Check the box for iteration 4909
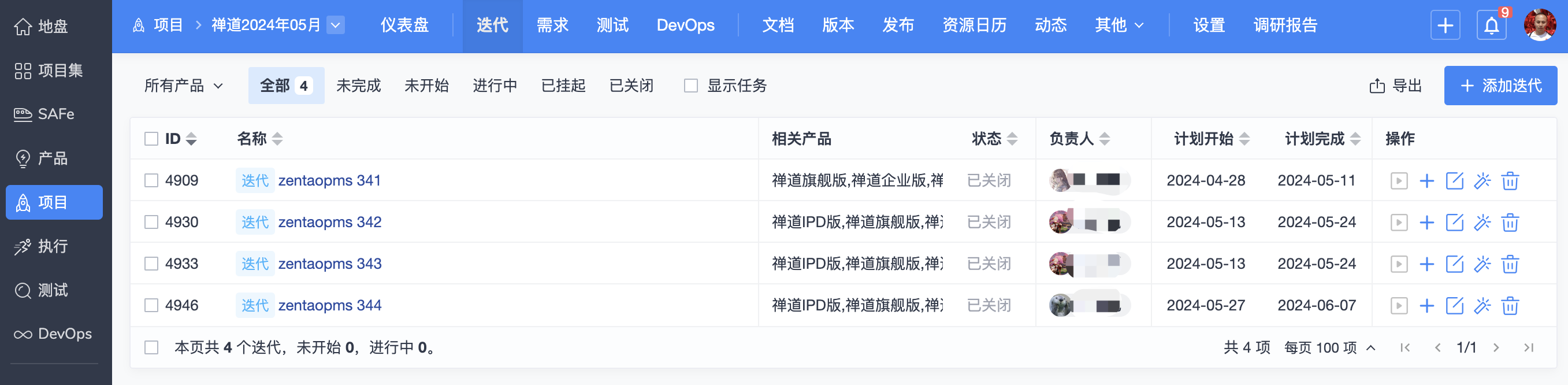 tap(151, 181)
